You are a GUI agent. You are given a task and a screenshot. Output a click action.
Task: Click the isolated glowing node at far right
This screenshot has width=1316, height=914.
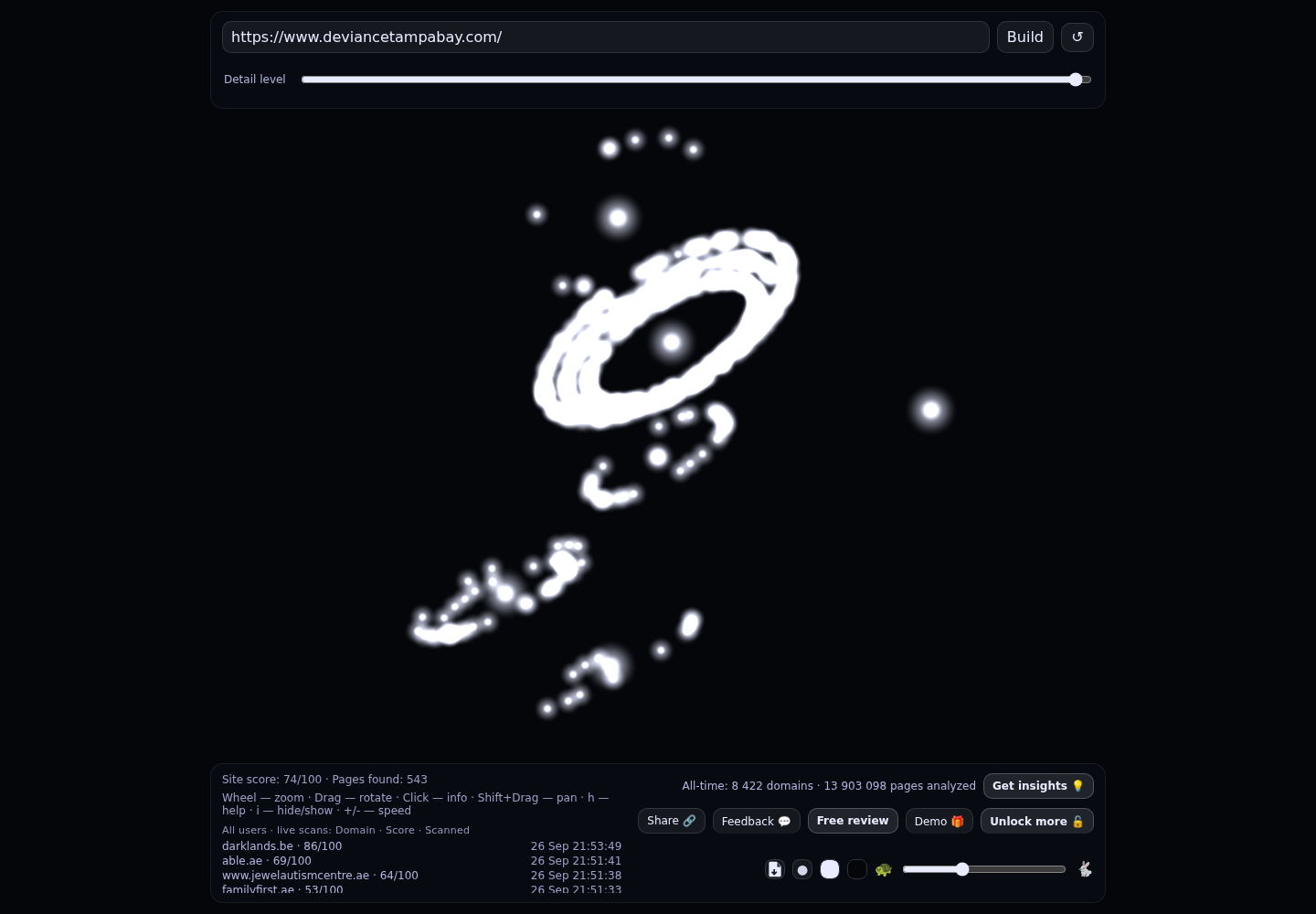931,409
